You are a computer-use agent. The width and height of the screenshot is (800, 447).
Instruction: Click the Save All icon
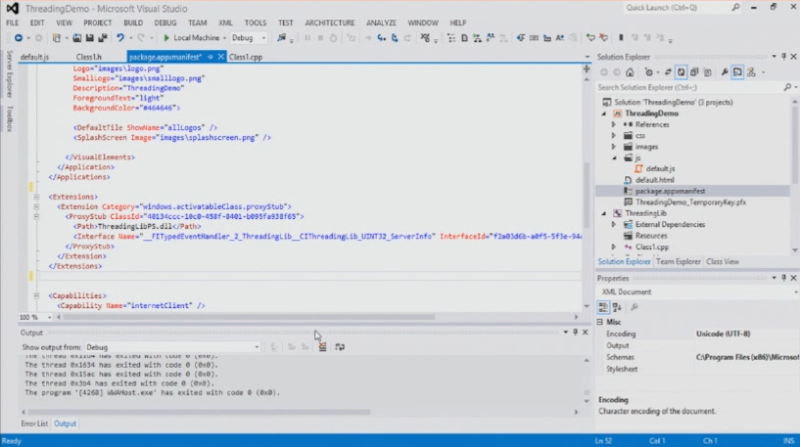pos(103,38)
